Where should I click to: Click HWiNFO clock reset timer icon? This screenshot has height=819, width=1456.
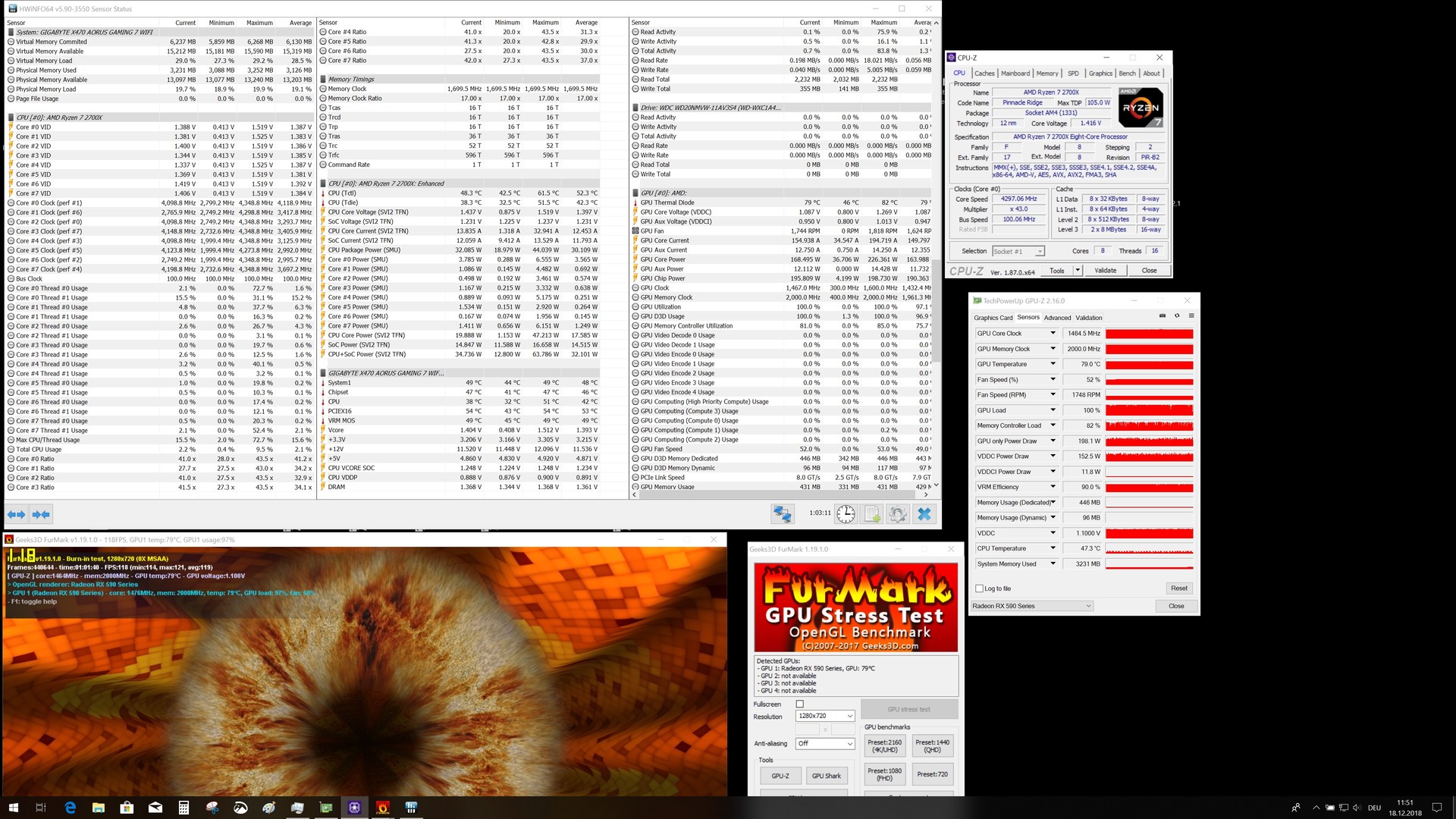(x=846, y=514)
